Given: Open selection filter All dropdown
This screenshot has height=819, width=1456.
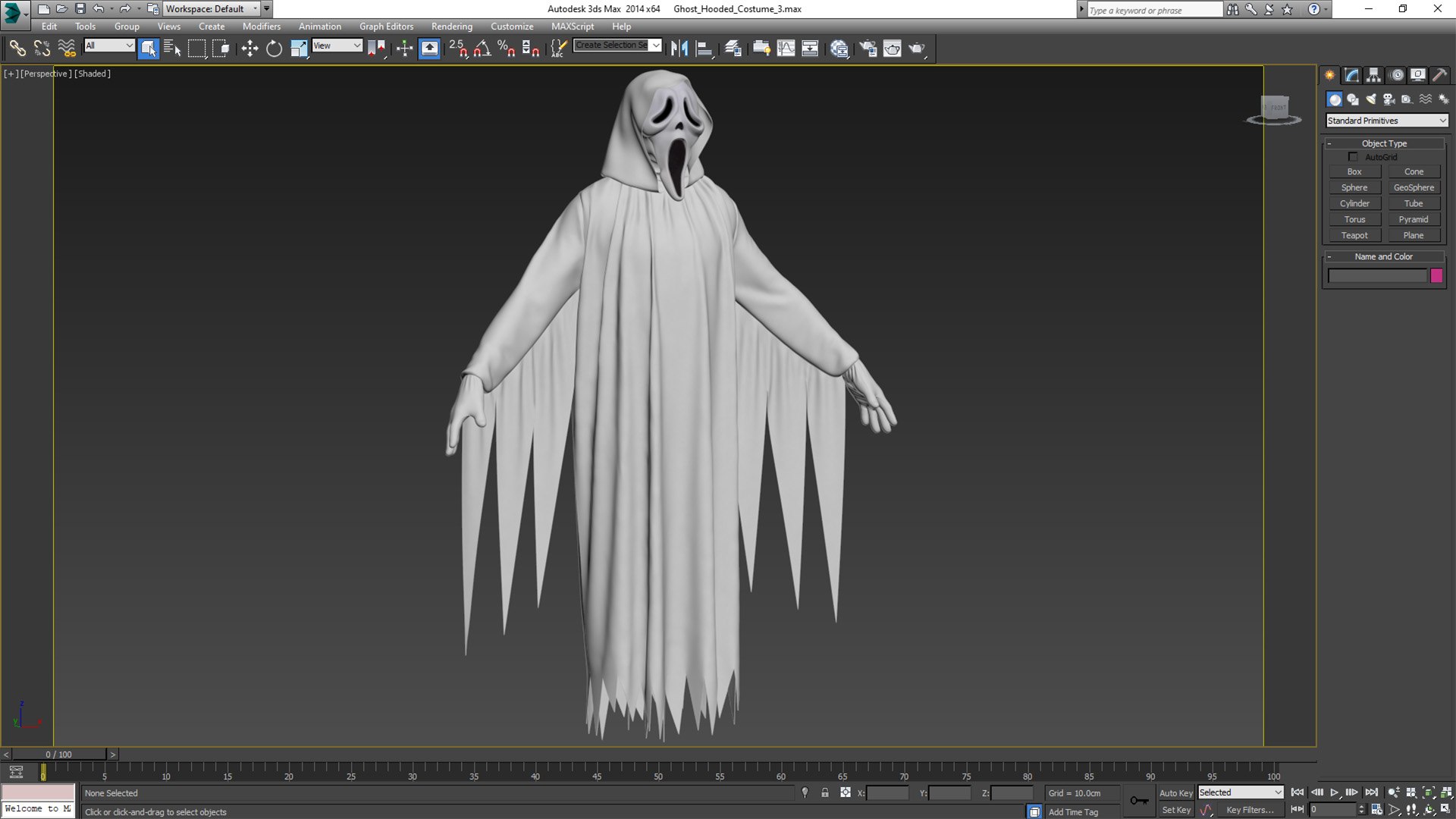Looking at the screenshot, I should click(x=109, y=45).
